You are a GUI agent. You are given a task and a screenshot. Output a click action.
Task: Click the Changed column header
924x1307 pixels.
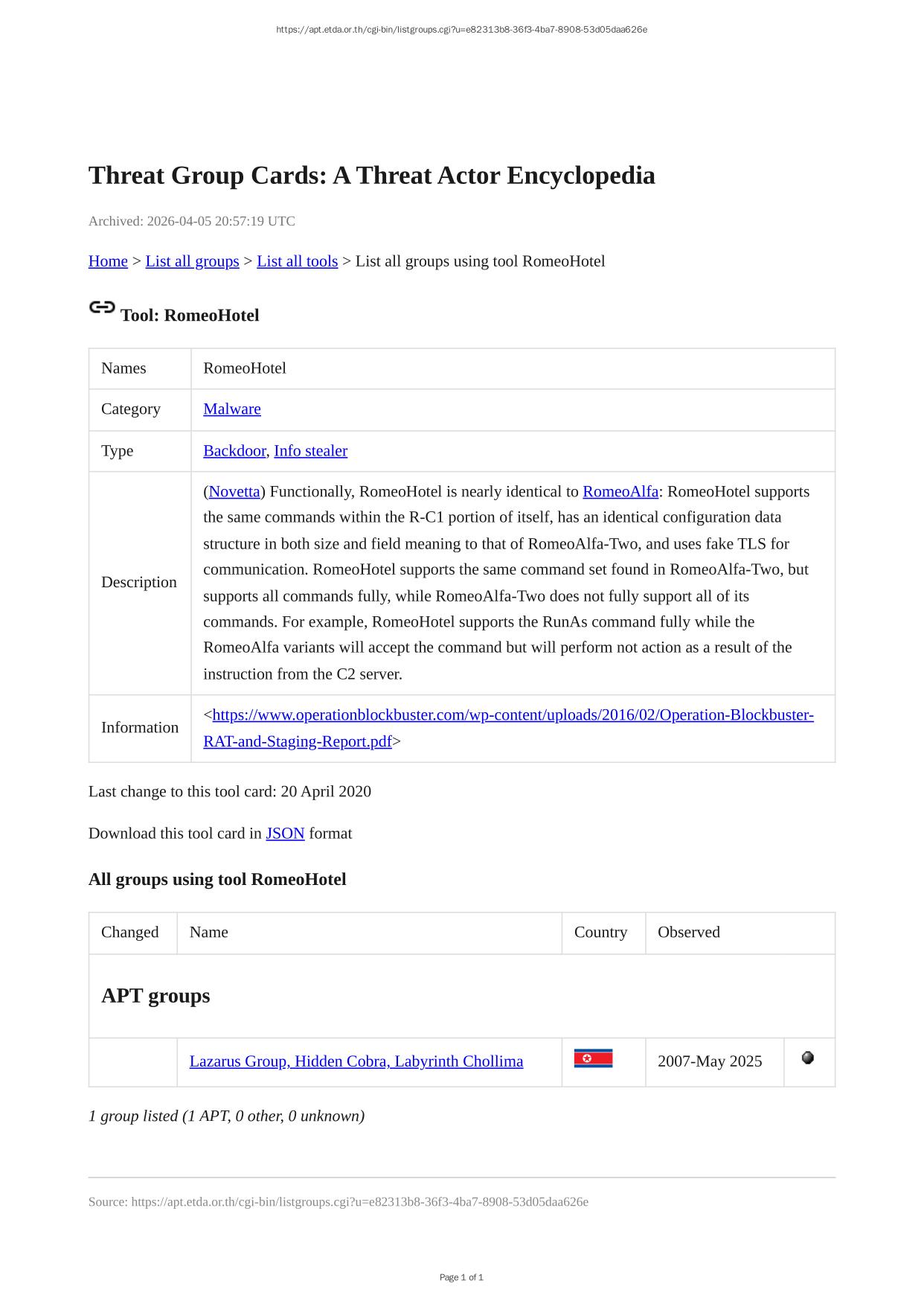tap(130, 932)
